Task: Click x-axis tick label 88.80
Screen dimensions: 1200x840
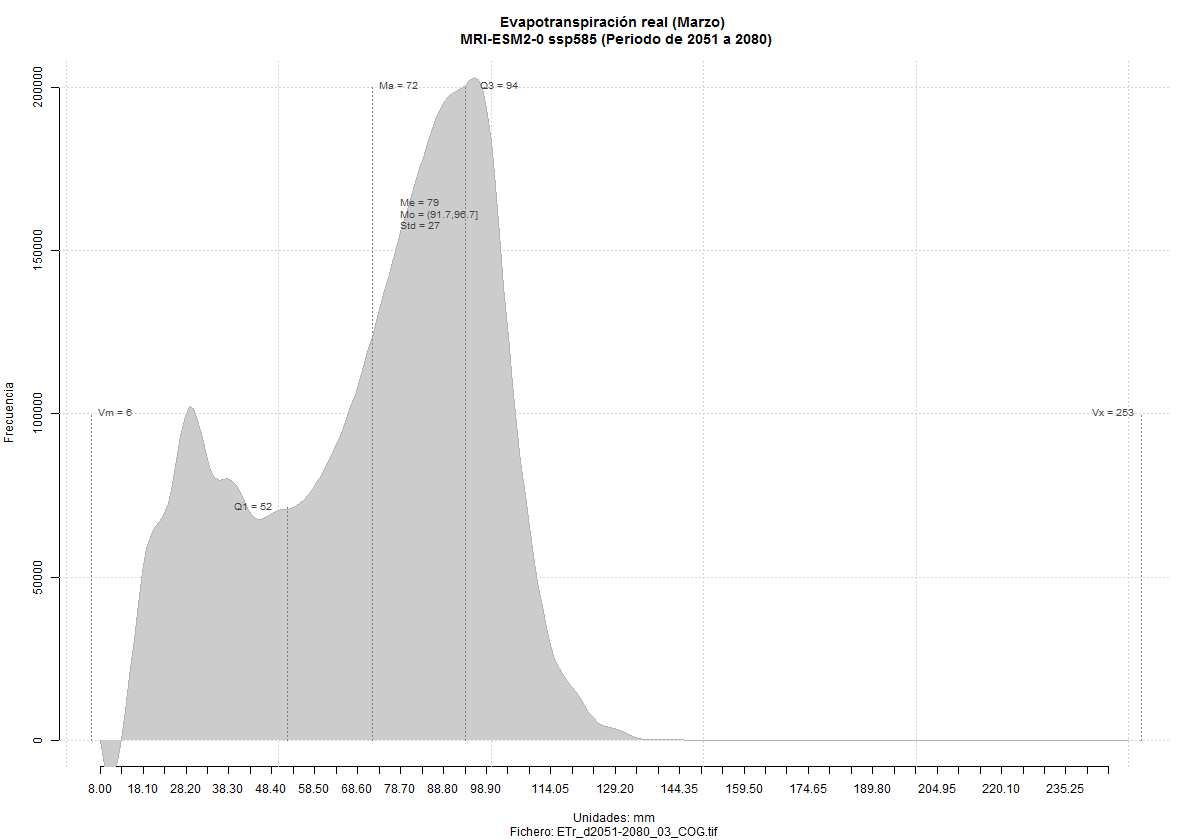Action: 443,789
